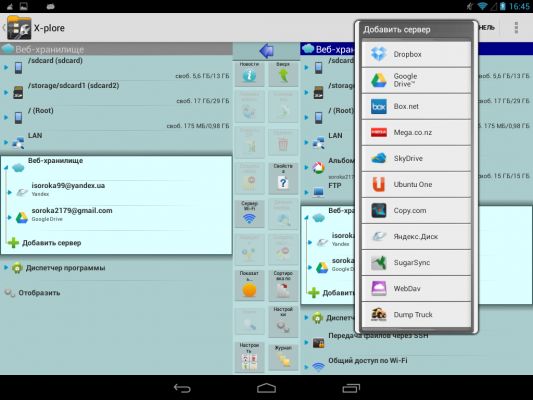This screenshot has width=533, height=400.
Task: Click the blue arrow pane switch button
Action: [x=266, y=51]
